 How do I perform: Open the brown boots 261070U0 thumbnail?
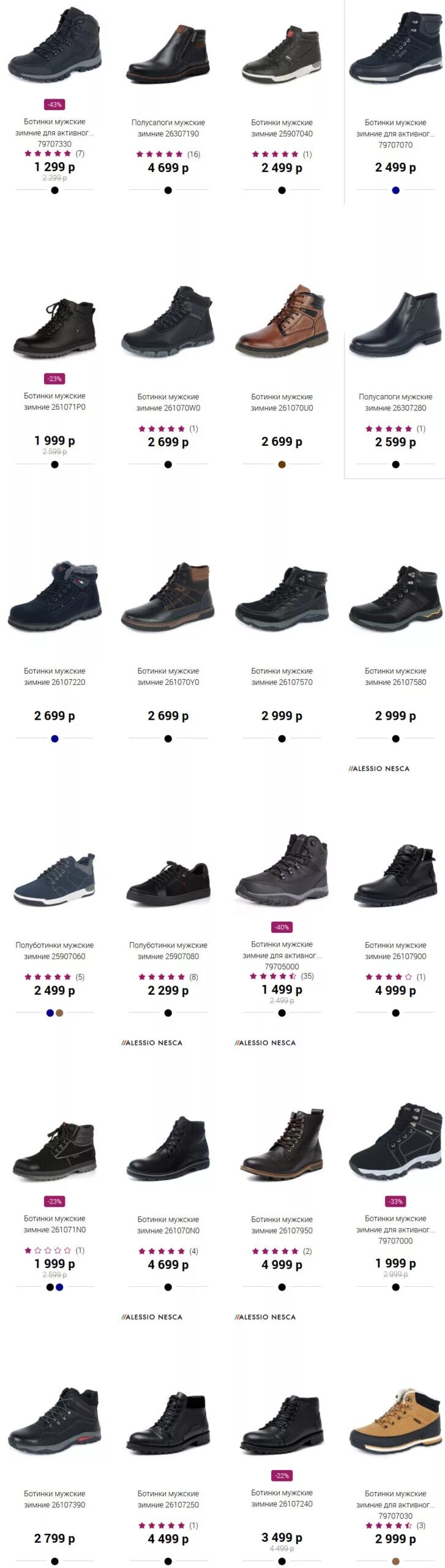(x=282, y=320)
